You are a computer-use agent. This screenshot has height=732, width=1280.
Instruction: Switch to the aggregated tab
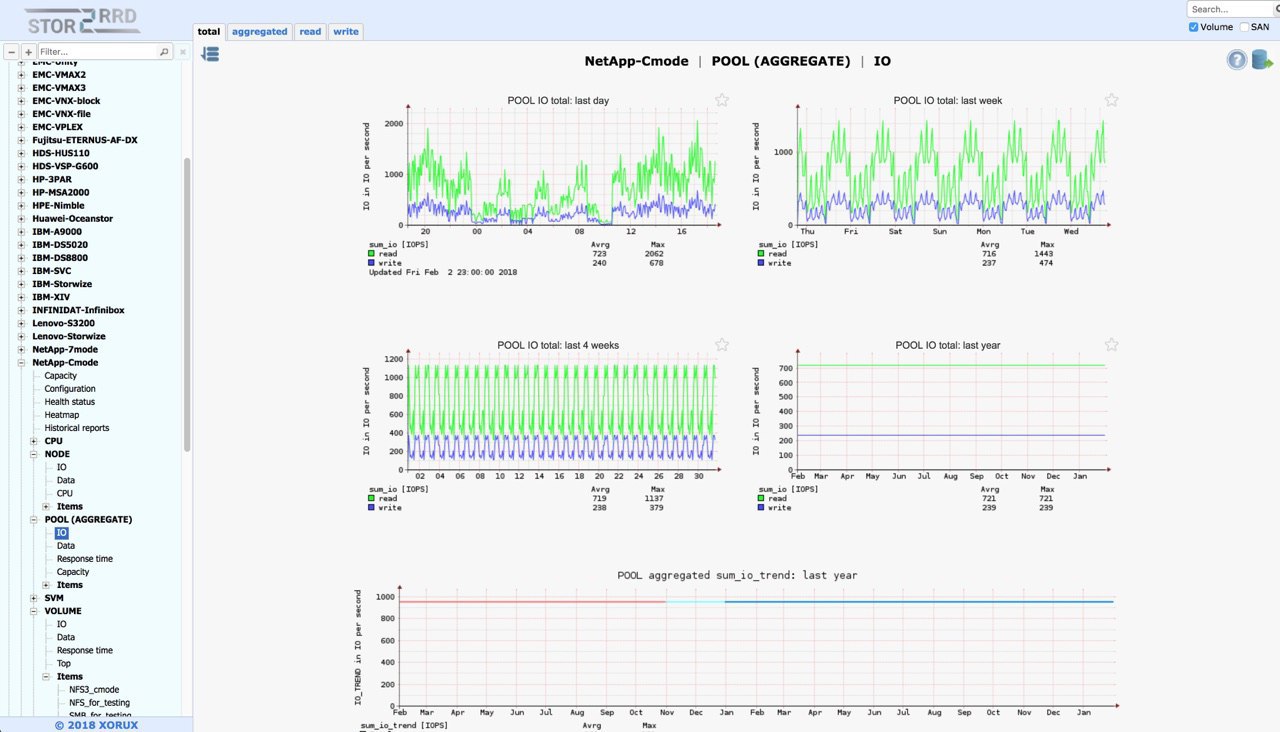point(260,32)
